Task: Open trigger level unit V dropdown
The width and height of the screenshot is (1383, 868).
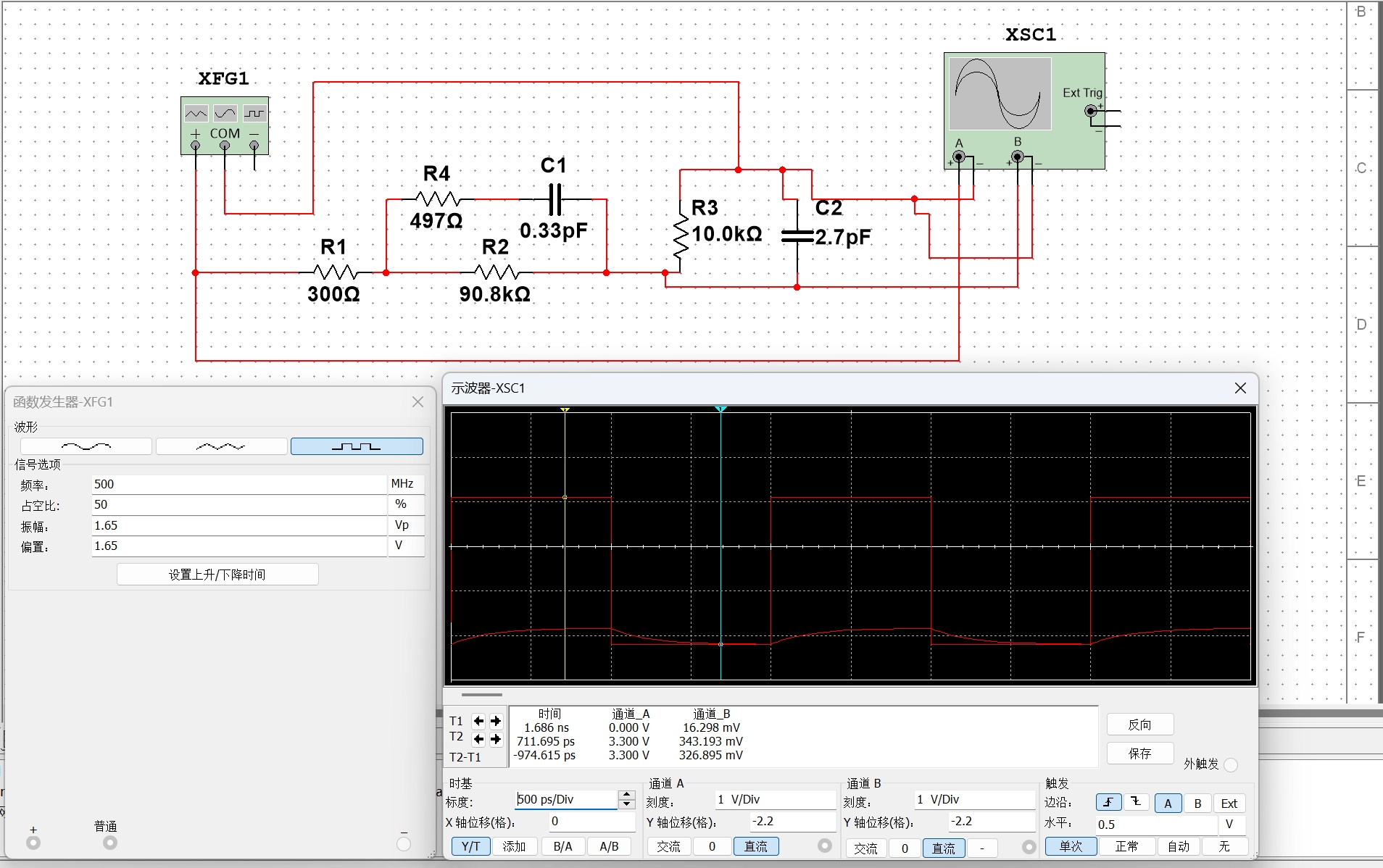Action: (x=1232, y=824)
